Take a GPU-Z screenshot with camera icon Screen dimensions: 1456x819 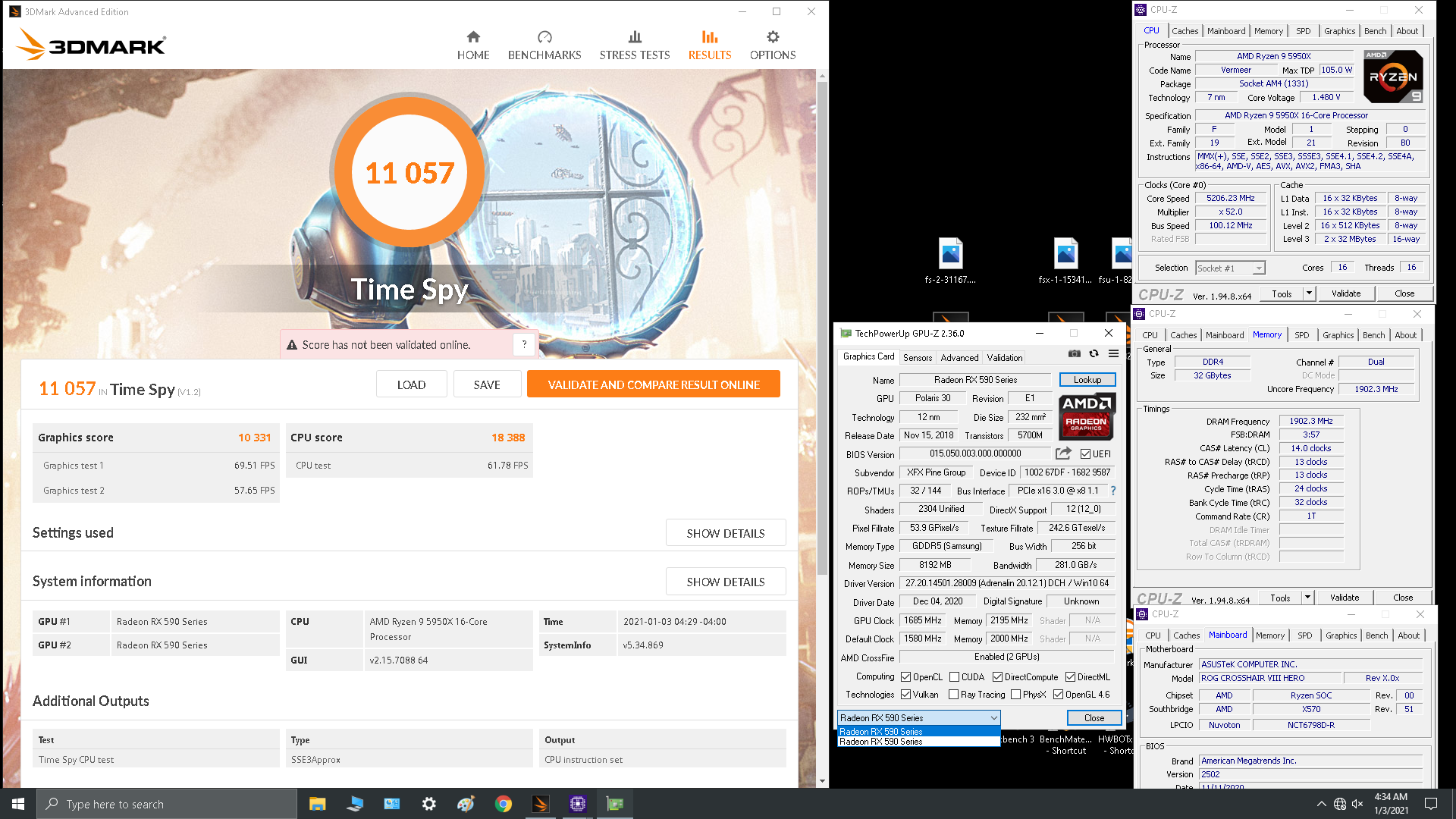tap(1075, 353)
